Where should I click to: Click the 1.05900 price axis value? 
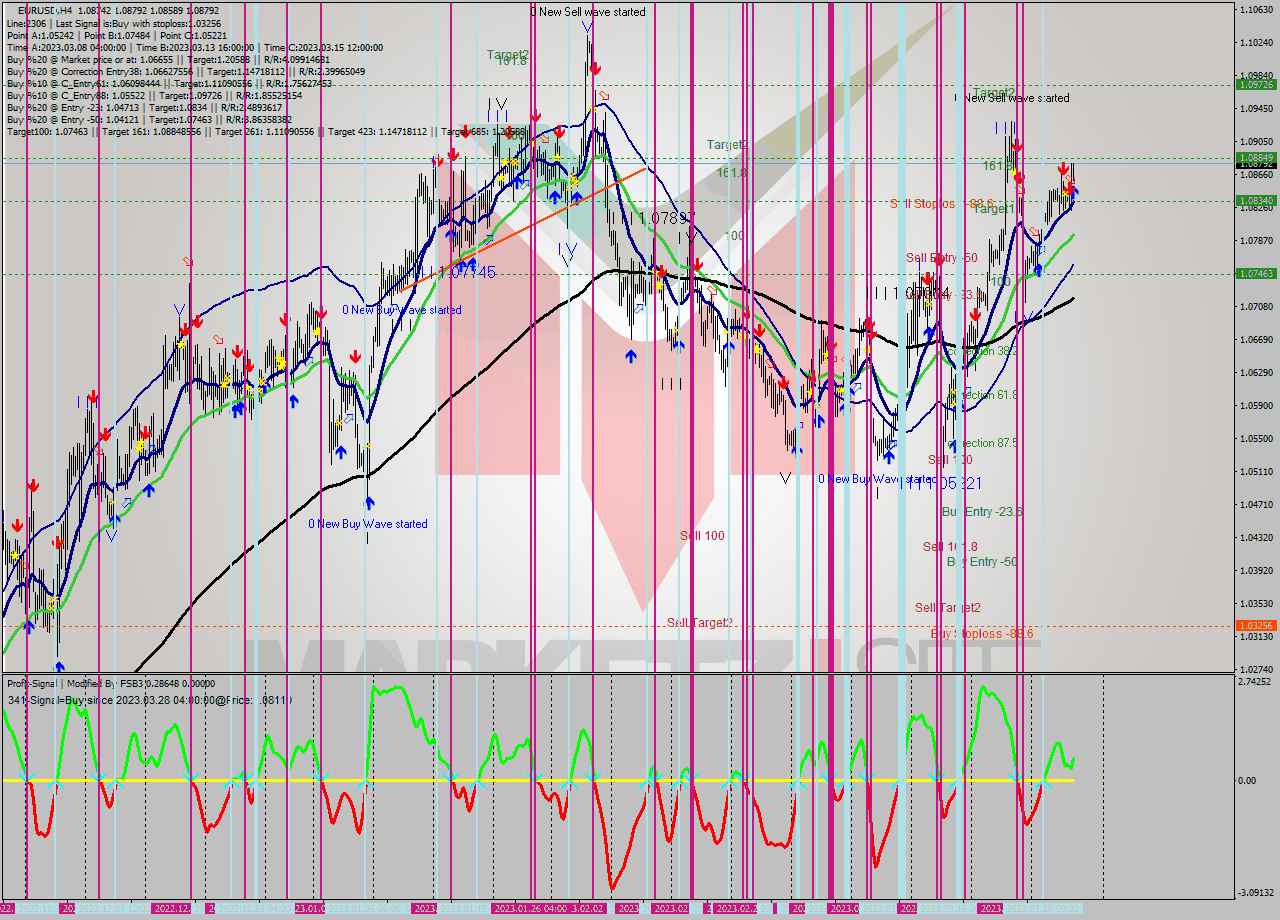coord(1256,405)
